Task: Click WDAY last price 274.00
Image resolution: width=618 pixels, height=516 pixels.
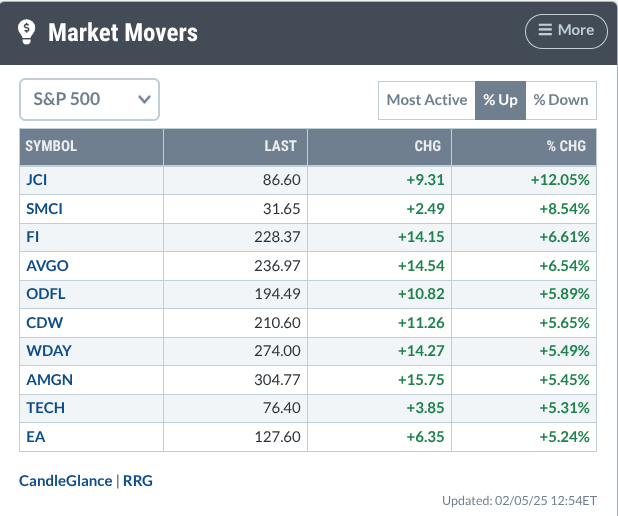Action: pos(277,351)
